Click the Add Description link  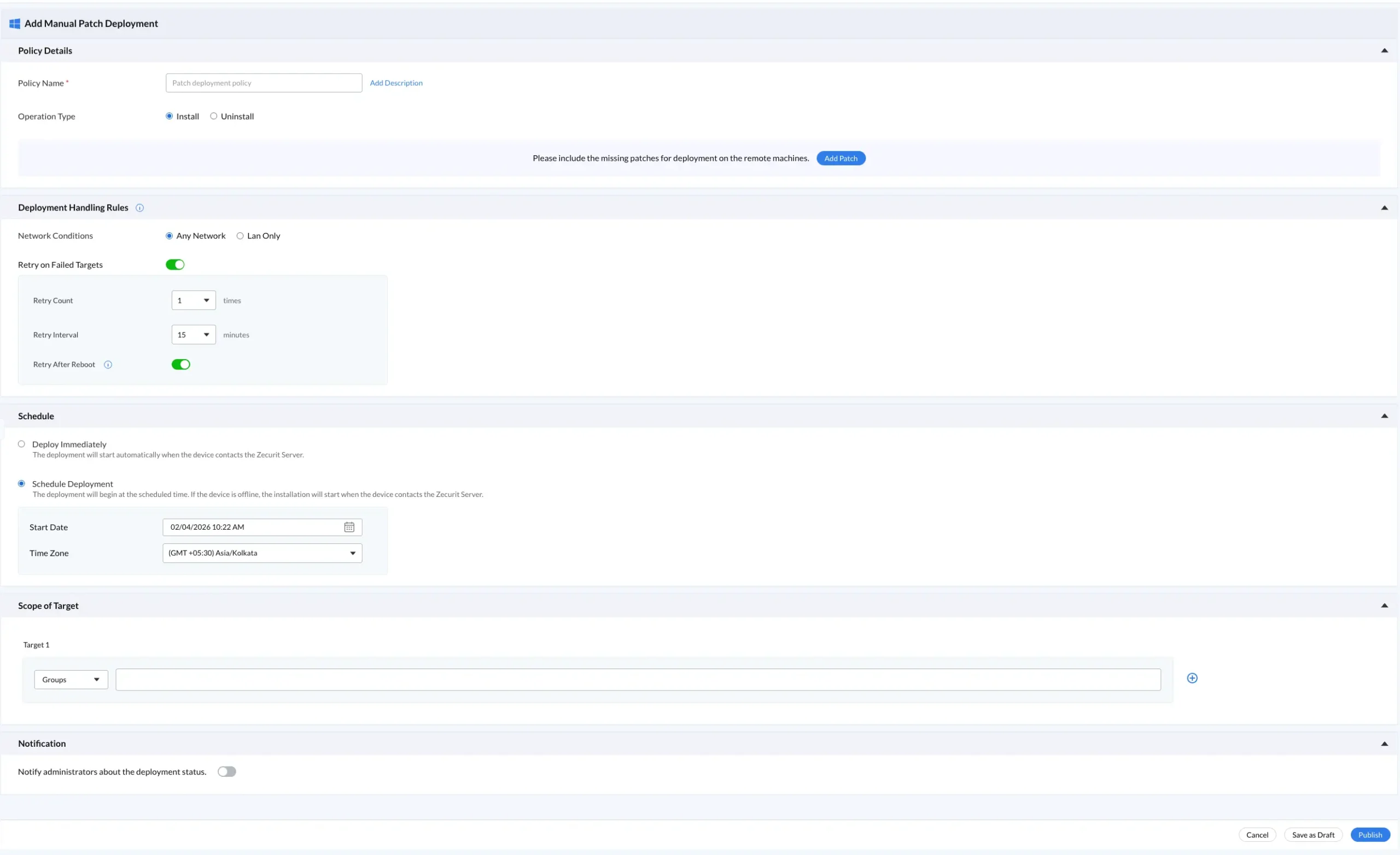point(396,83)
